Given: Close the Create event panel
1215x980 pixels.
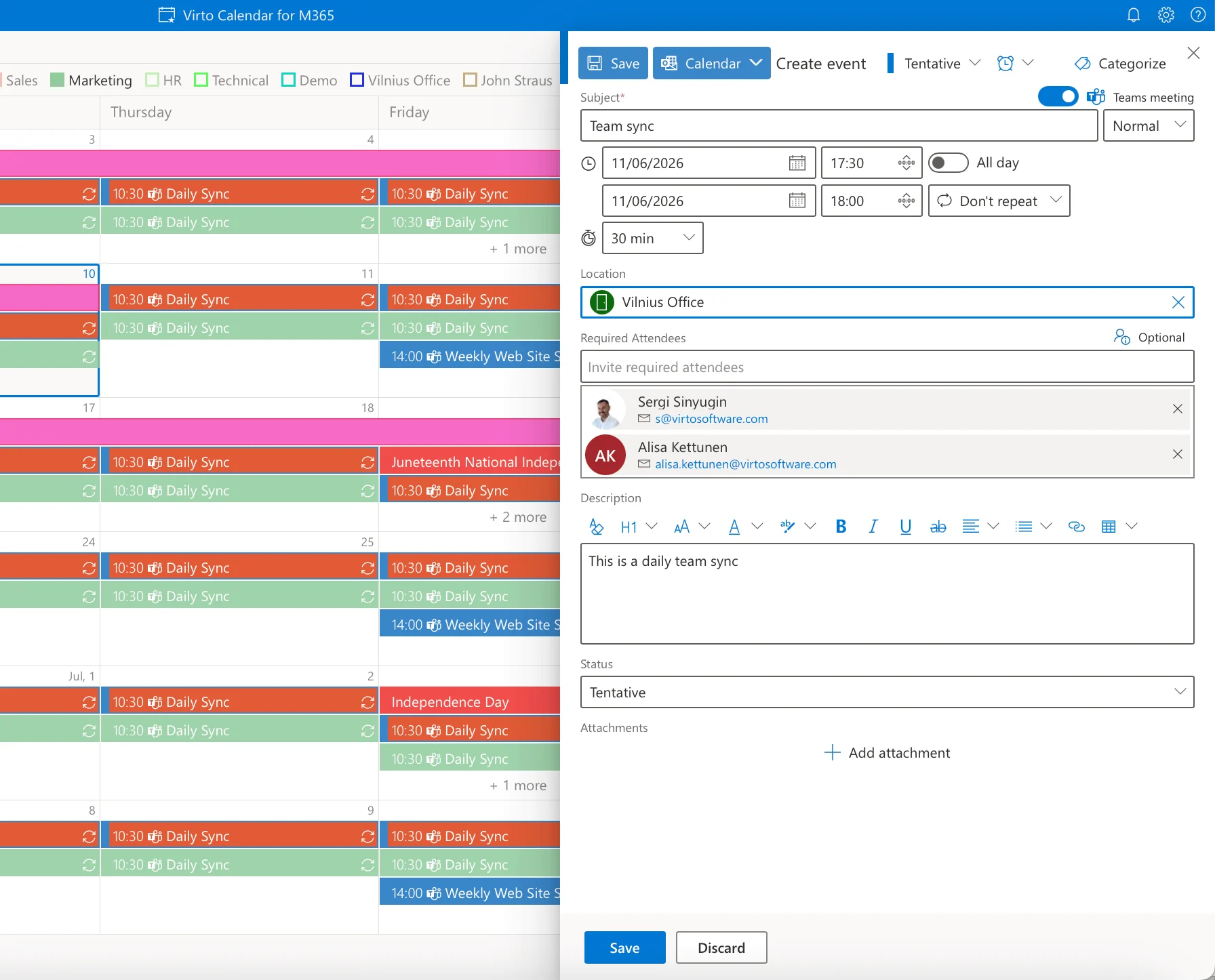Looking at the screenshot, I should pyautogui.click(x=1193, y=53).
